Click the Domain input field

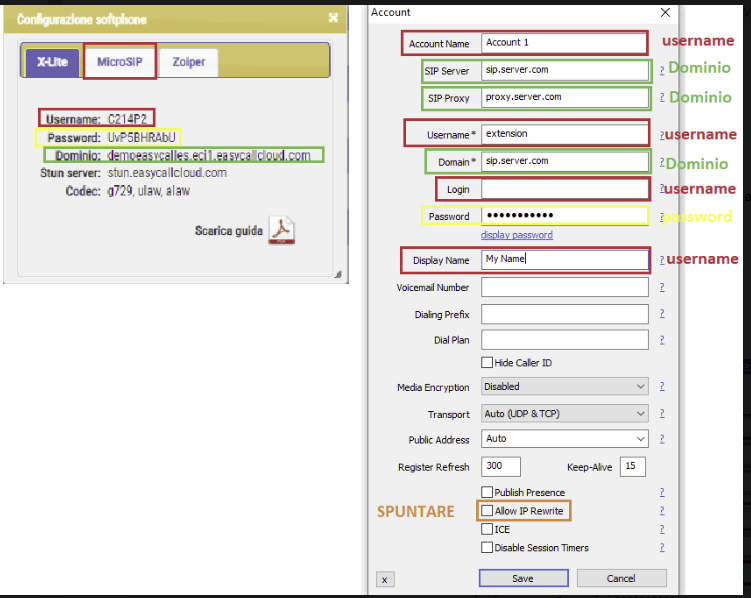pyautogui.click(x=565, y=161)
